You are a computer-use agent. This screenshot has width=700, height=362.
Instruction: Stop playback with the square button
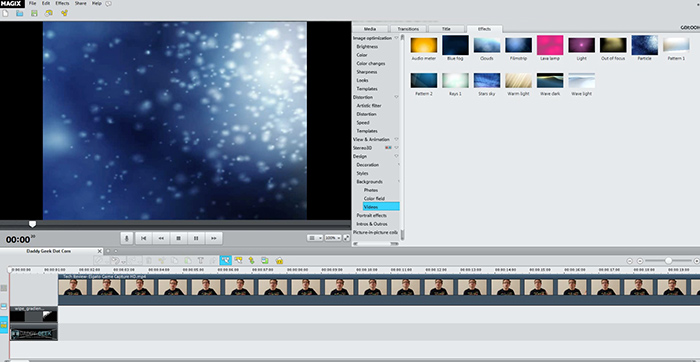(x=179, y=238)
